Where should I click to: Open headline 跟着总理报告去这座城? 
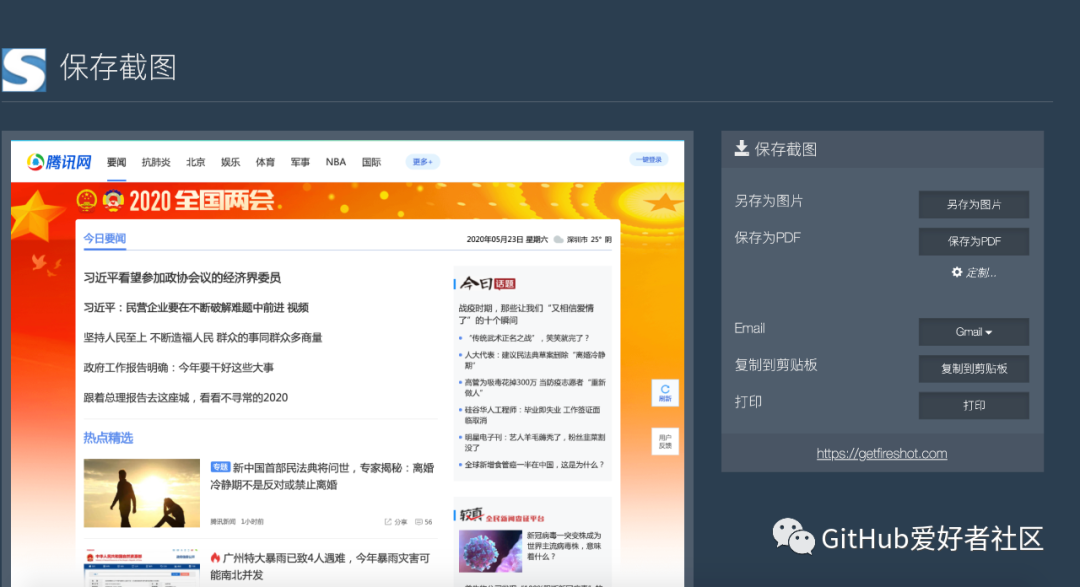coord(186,398)
